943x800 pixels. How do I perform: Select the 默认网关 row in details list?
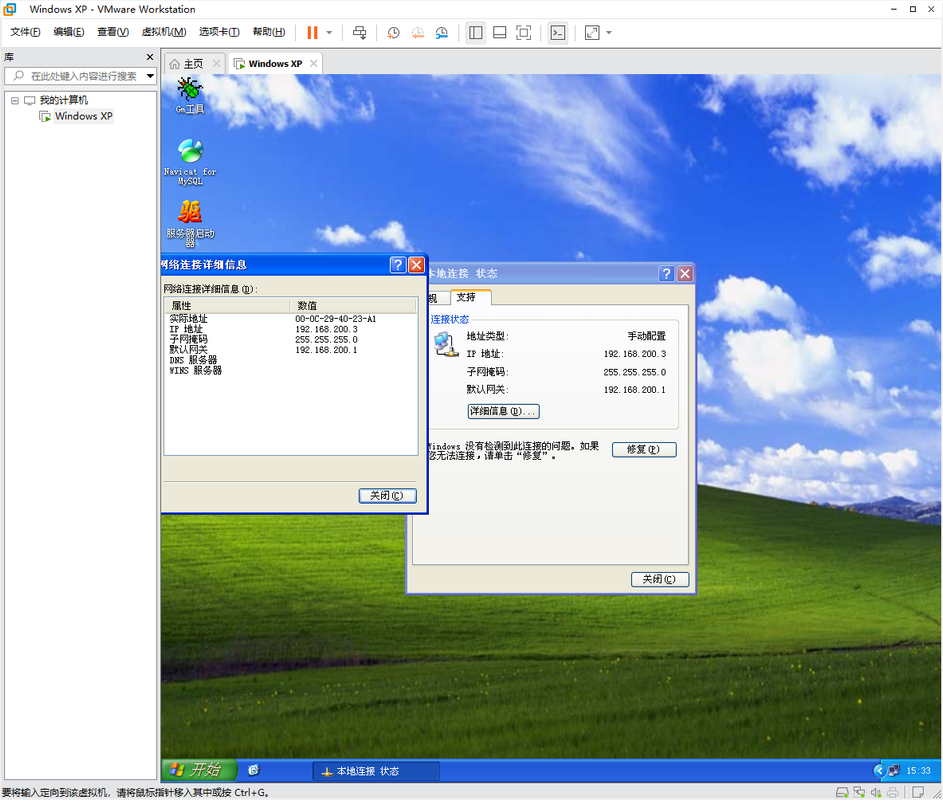click(x=290, y=349)
